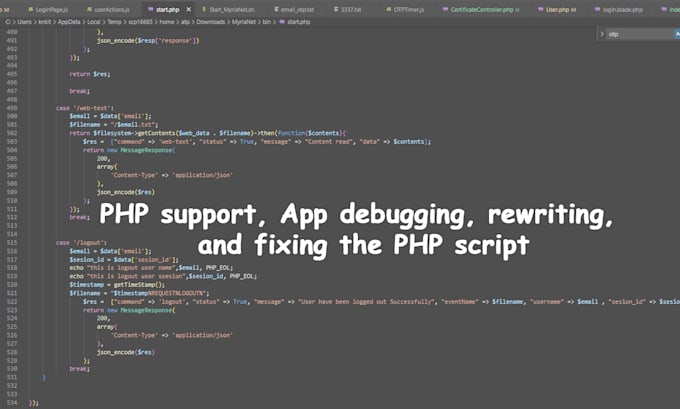This screenshot has height=409, width=680.
Task: Click 'json_encode($res)' on line 528
Action: (x=126, y=352)
